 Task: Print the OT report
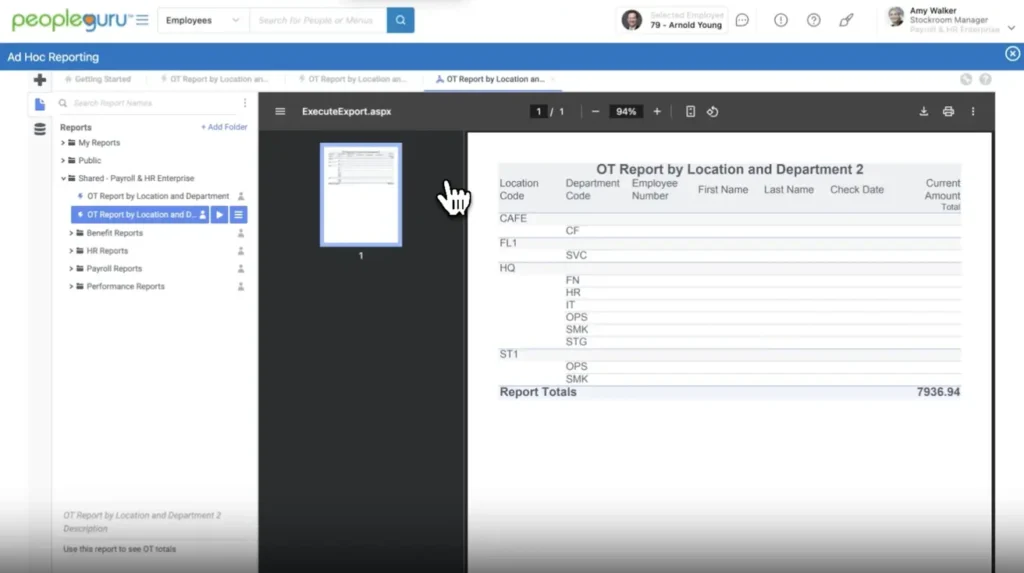tap(948, 112)
